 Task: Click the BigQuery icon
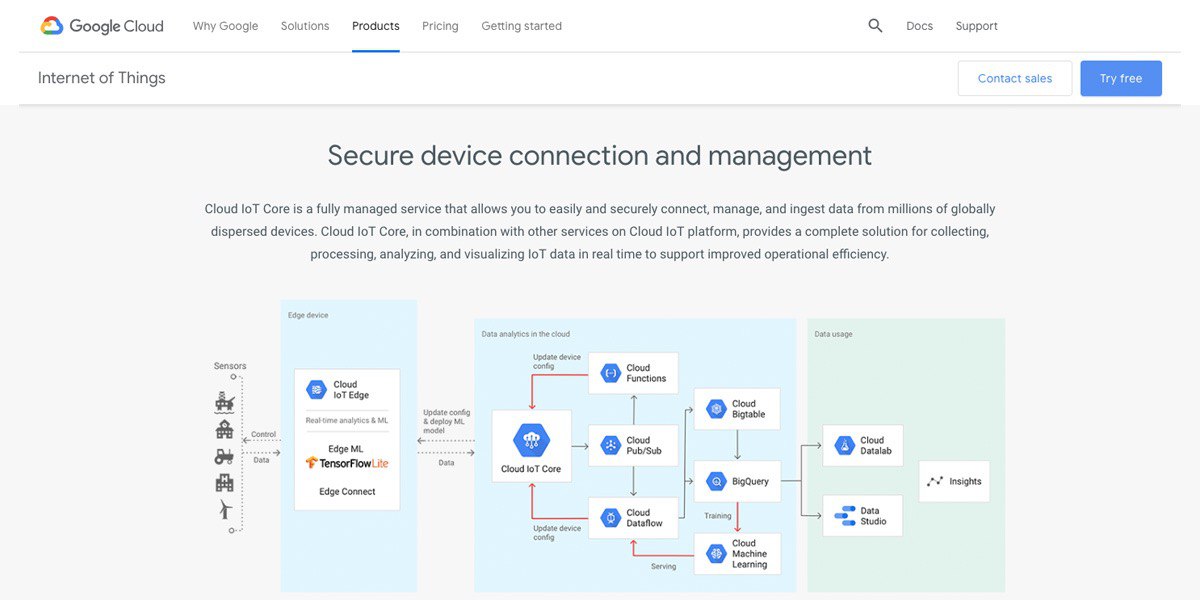click(715, 481)
